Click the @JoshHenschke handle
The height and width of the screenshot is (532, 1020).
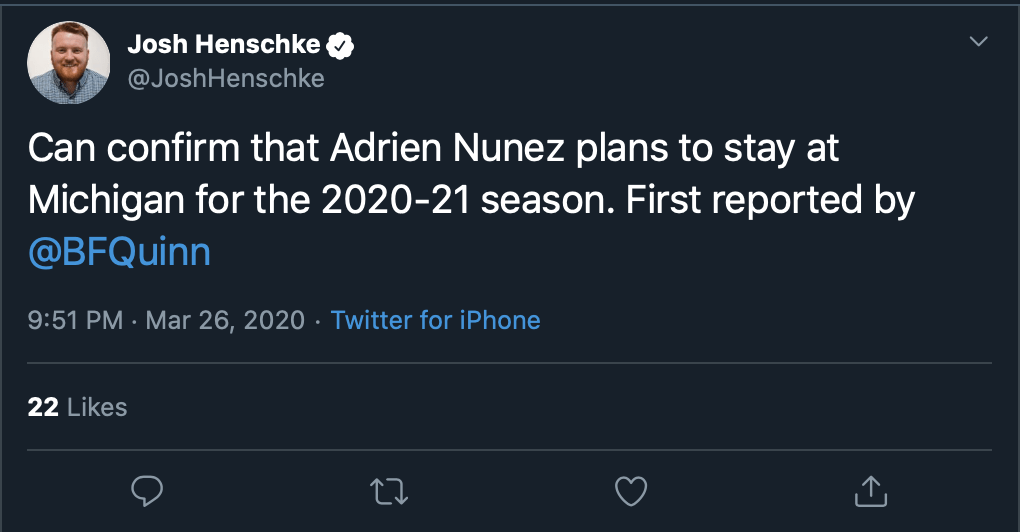pos(226,79)
